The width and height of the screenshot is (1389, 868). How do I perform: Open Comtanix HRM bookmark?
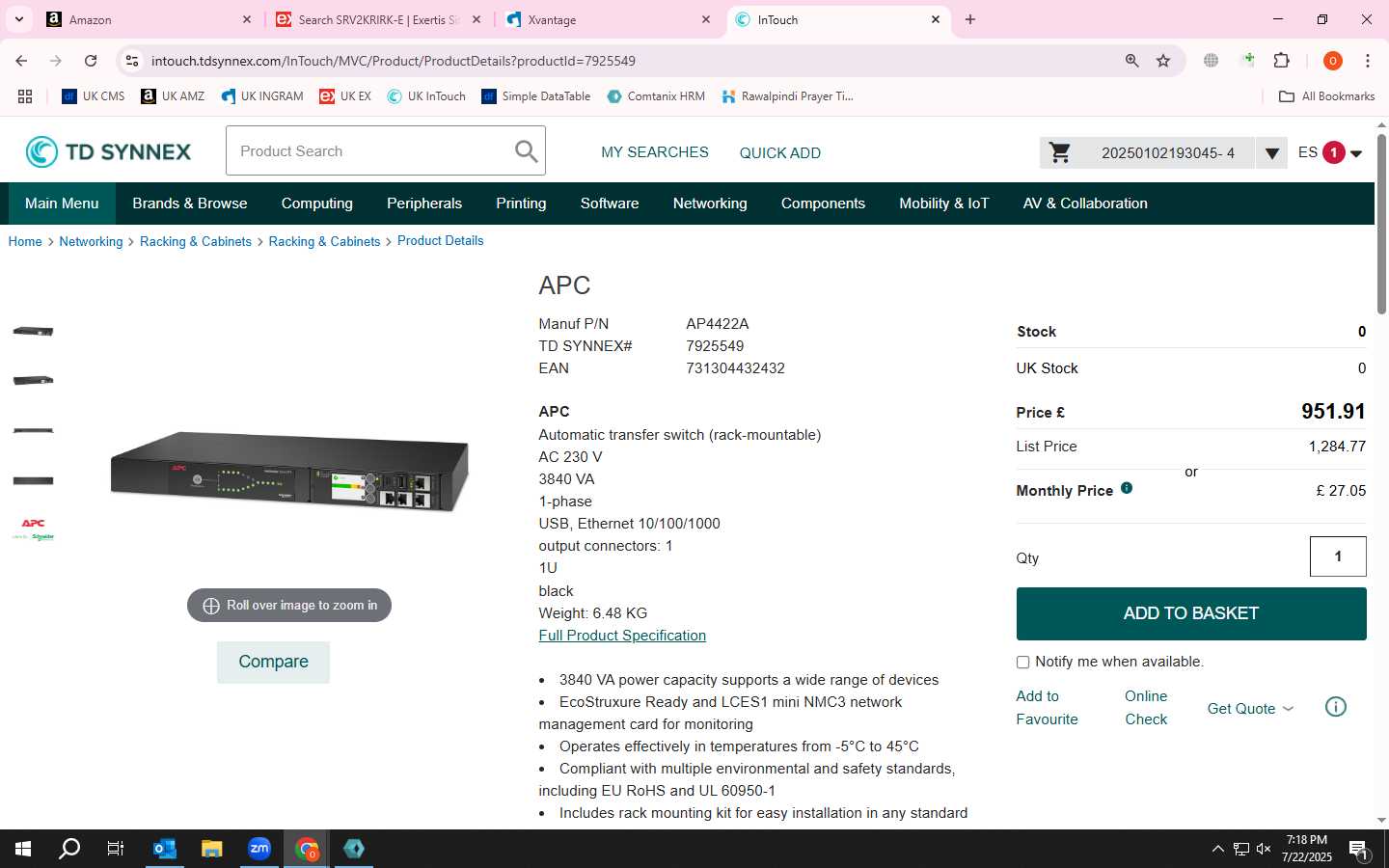point(656,96)
